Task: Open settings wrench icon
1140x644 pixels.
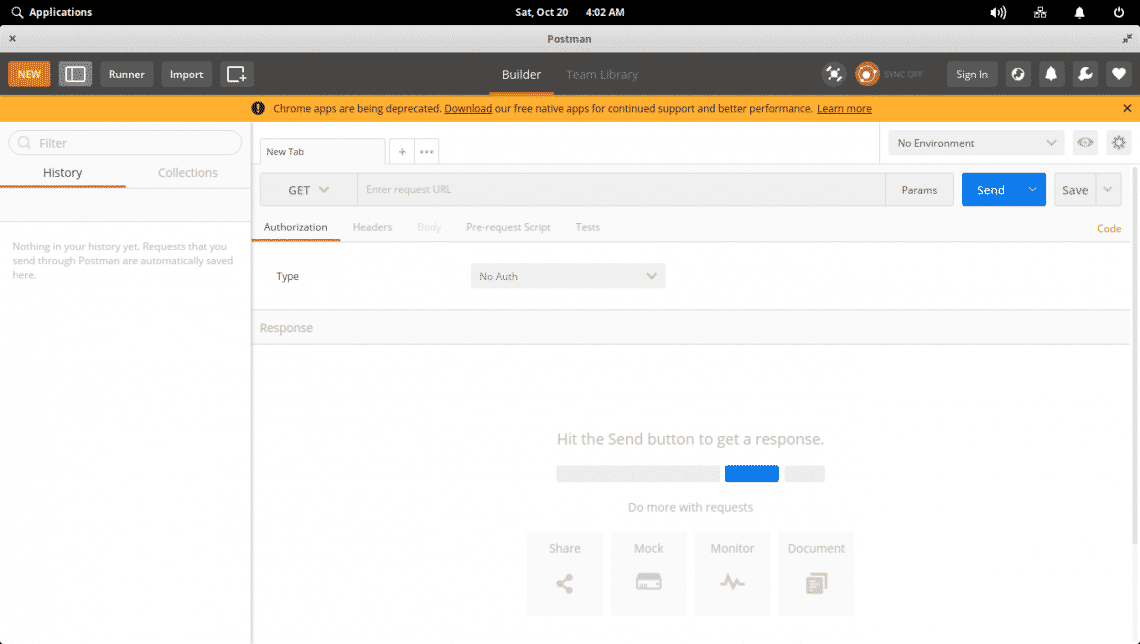Action: (x=1085, y=74)
